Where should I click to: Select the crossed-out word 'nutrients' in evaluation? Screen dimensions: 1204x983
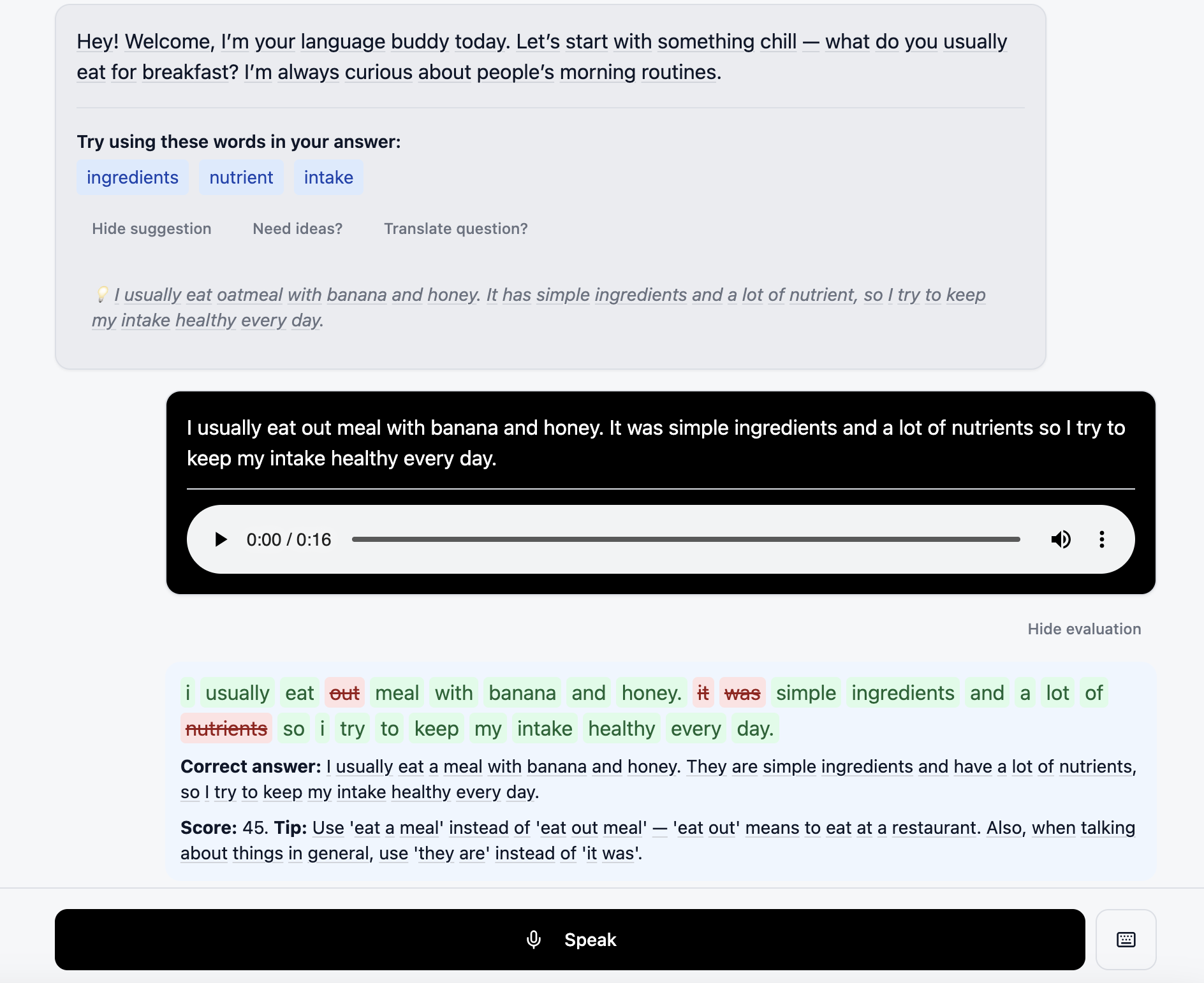point(226,728)
